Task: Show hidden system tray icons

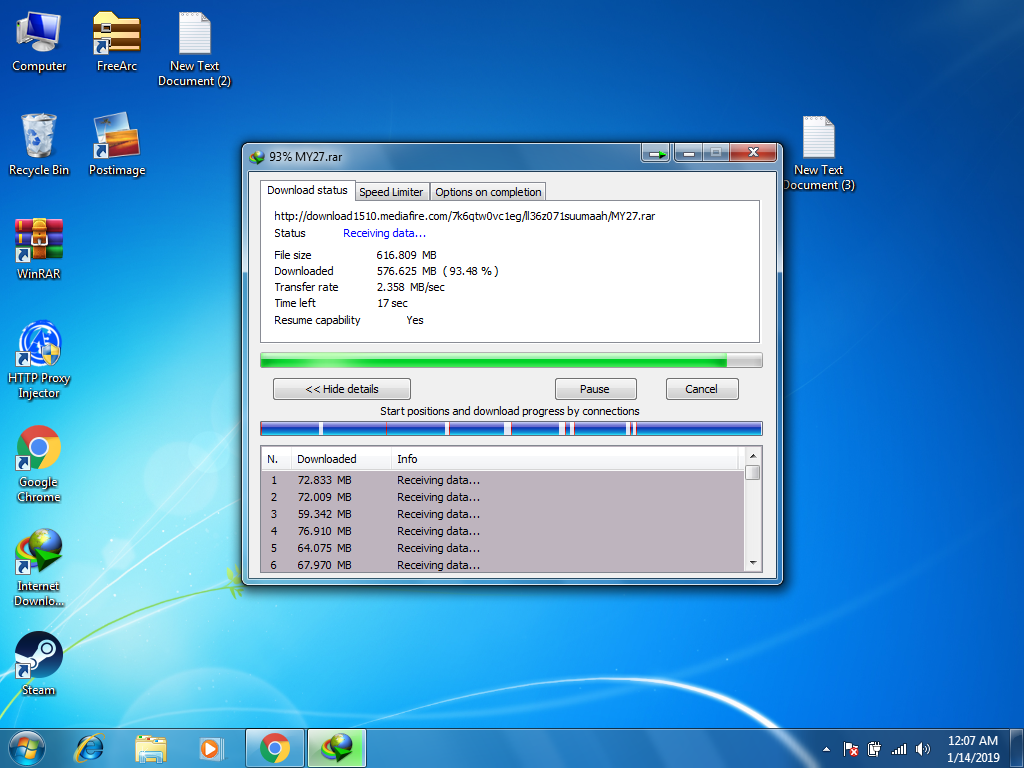Action: click(x=826, y=749)
